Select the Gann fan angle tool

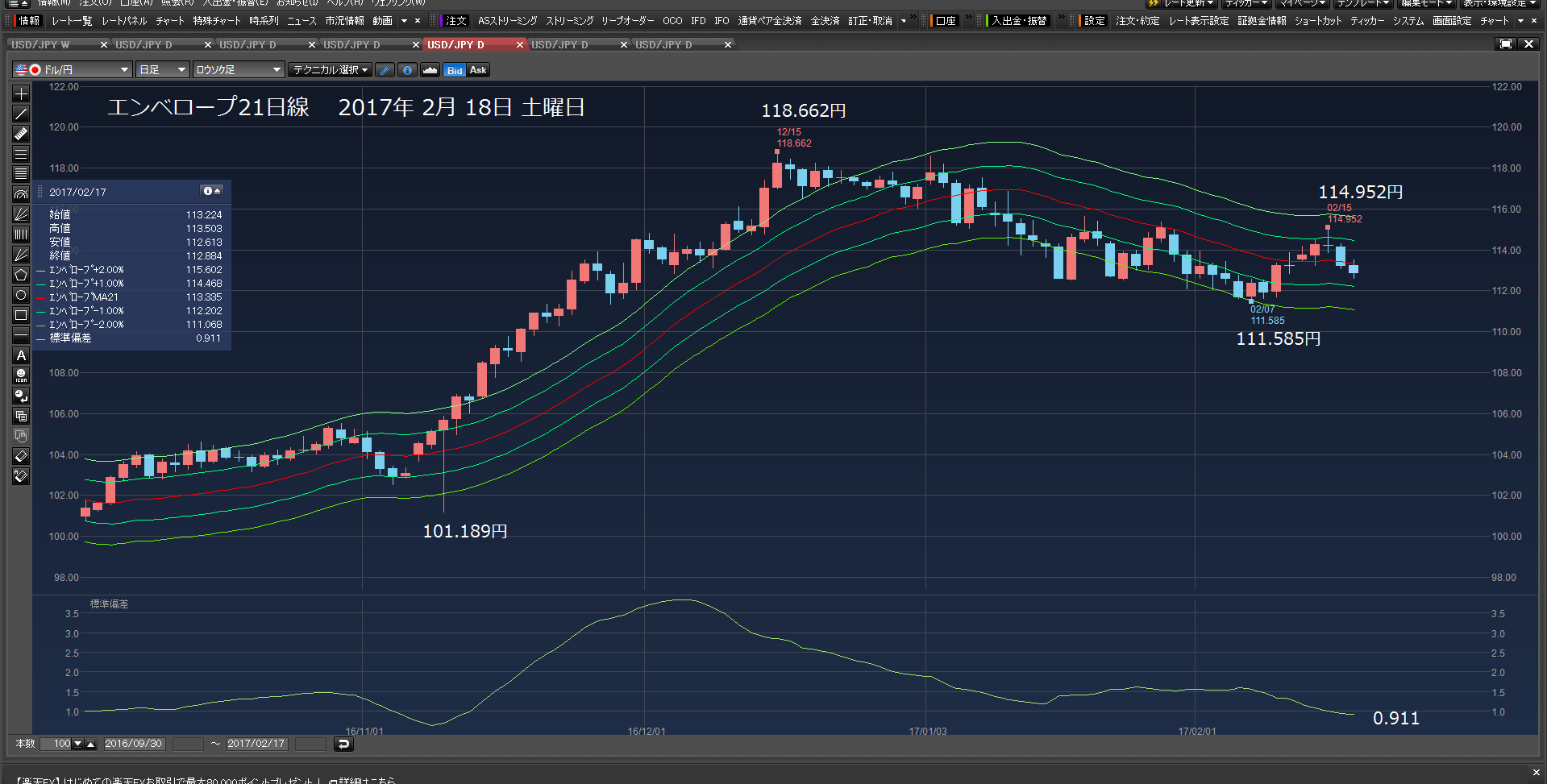(21, 255)
